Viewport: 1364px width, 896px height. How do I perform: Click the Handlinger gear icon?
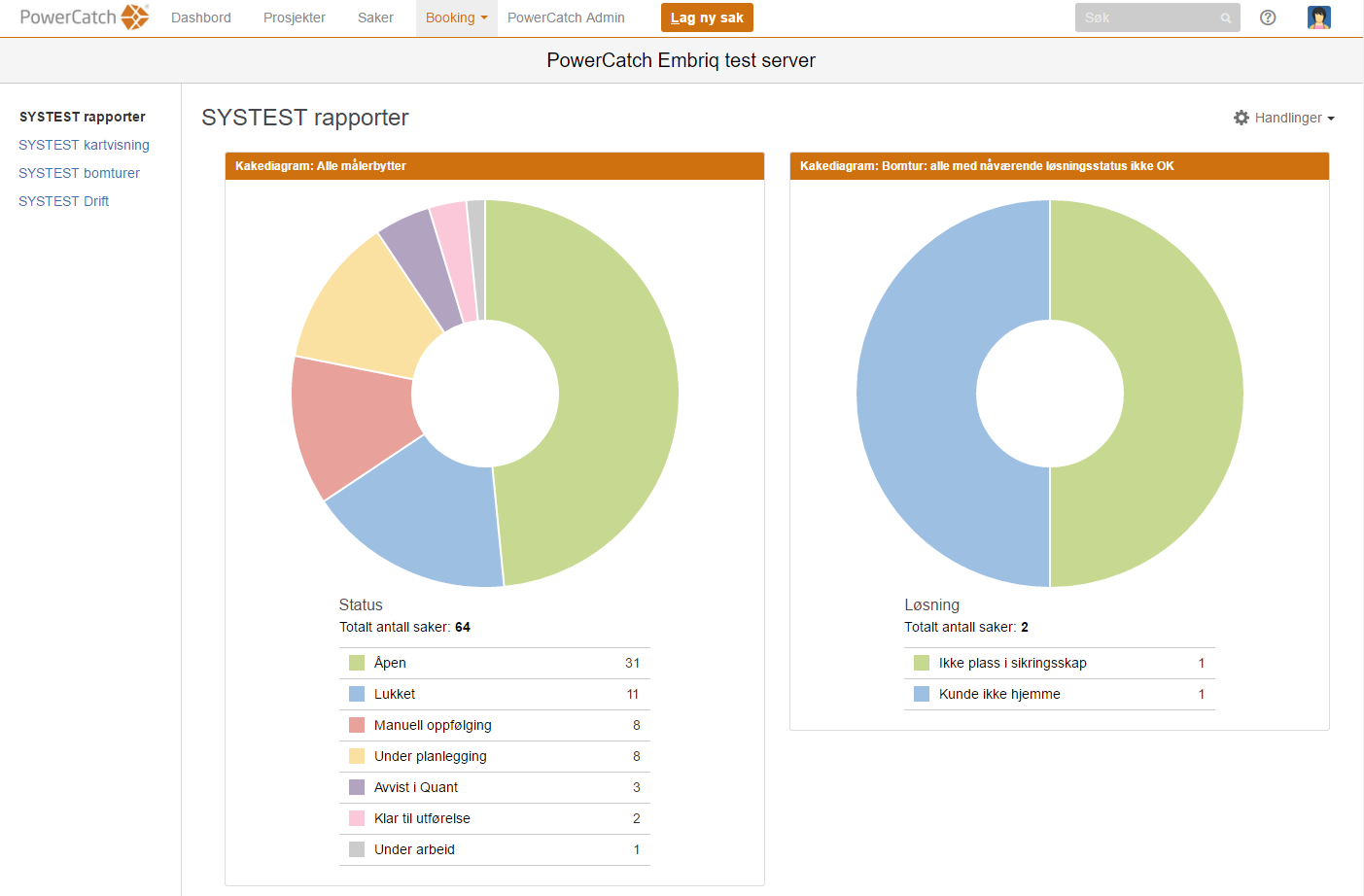1242,118
